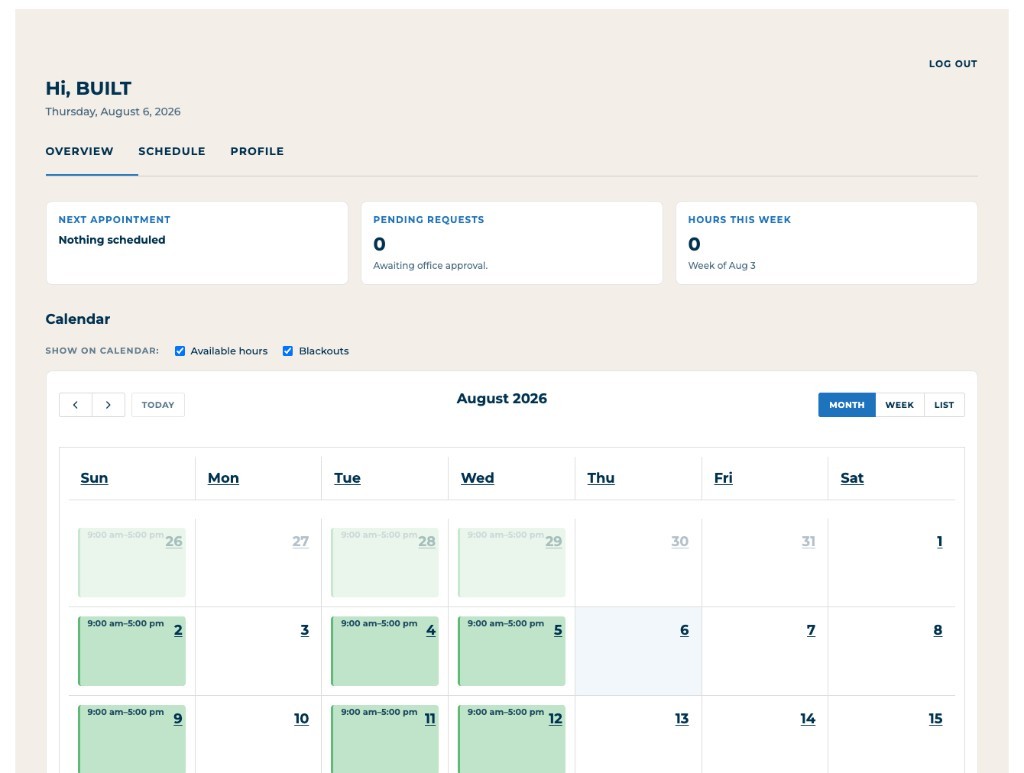Image resolution: width=1024 pixels, height=773 pixels.
Task: Open August 14 day link
Action: (x=808, y=719)
